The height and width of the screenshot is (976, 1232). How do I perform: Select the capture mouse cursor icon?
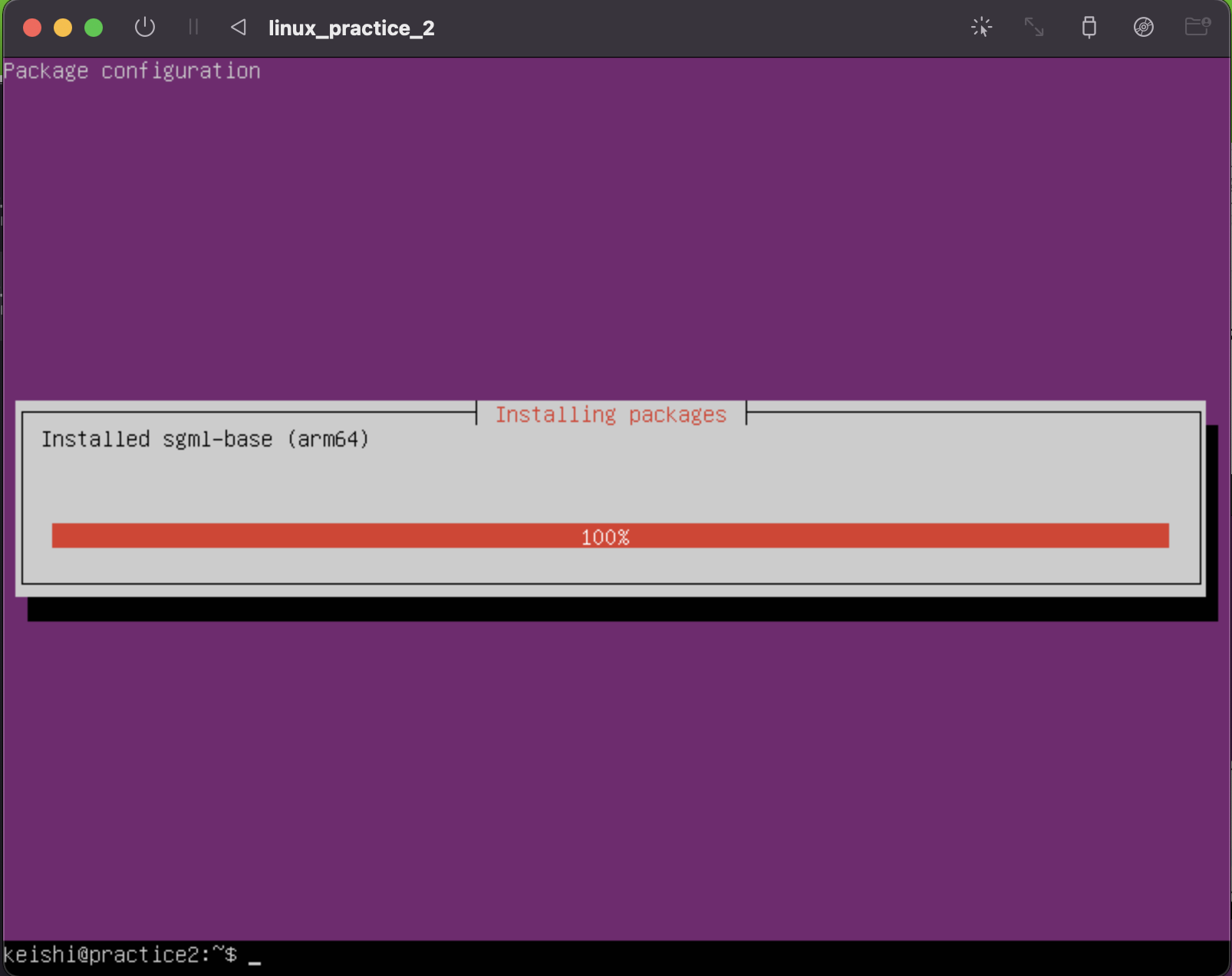click(x=982, y=27)
